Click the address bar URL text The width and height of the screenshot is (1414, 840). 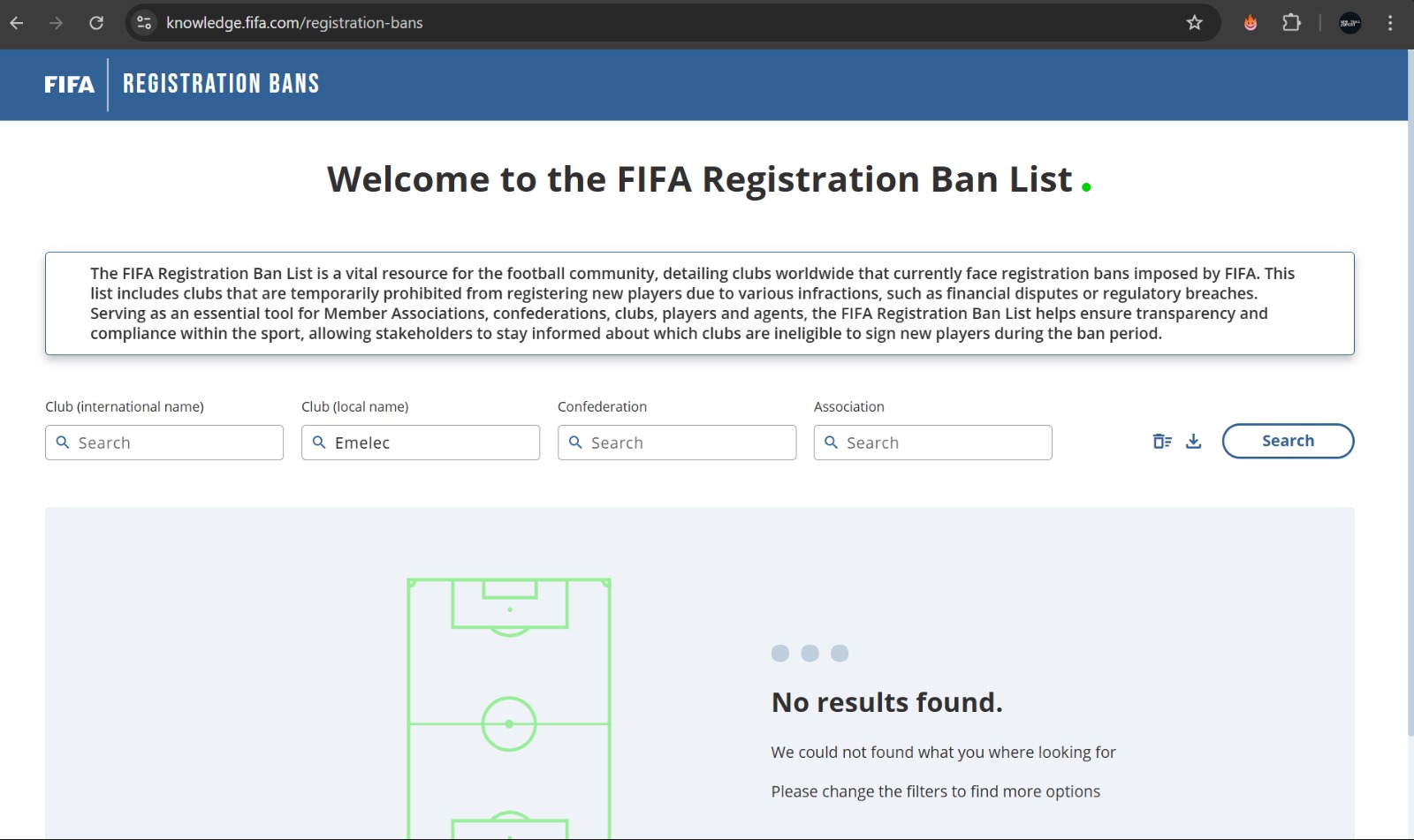(294, 23)
